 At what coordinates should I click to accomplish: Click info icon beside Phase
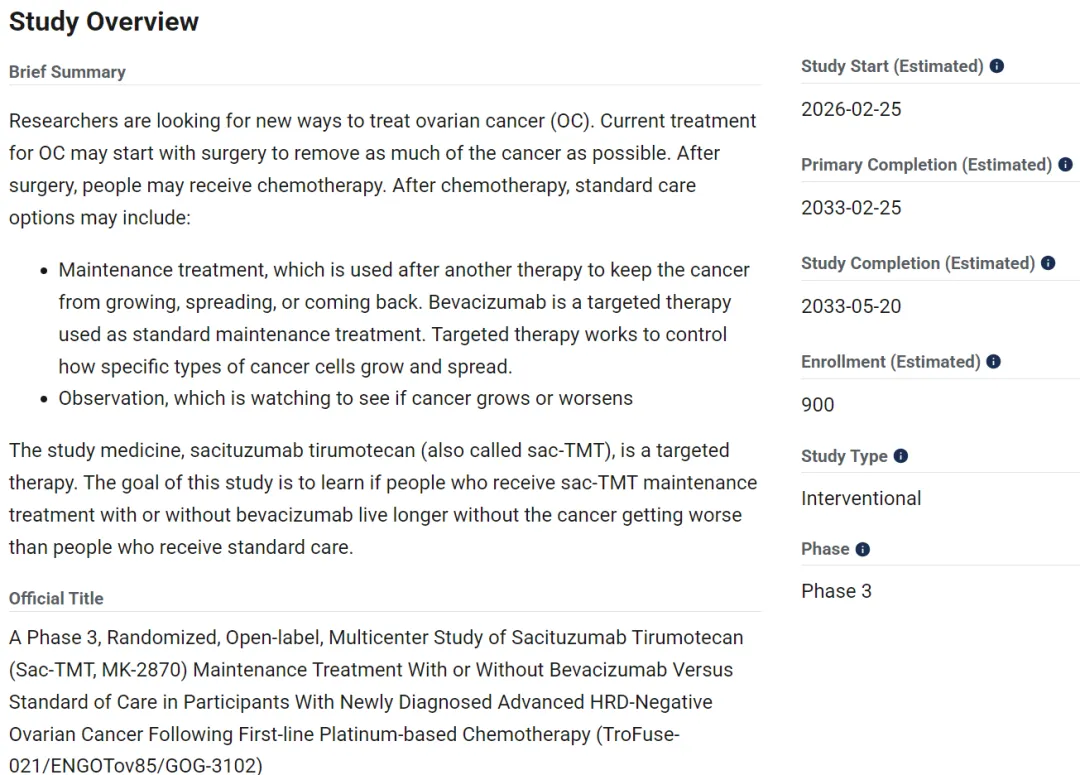pyautogui.click(x=863, y=549)
